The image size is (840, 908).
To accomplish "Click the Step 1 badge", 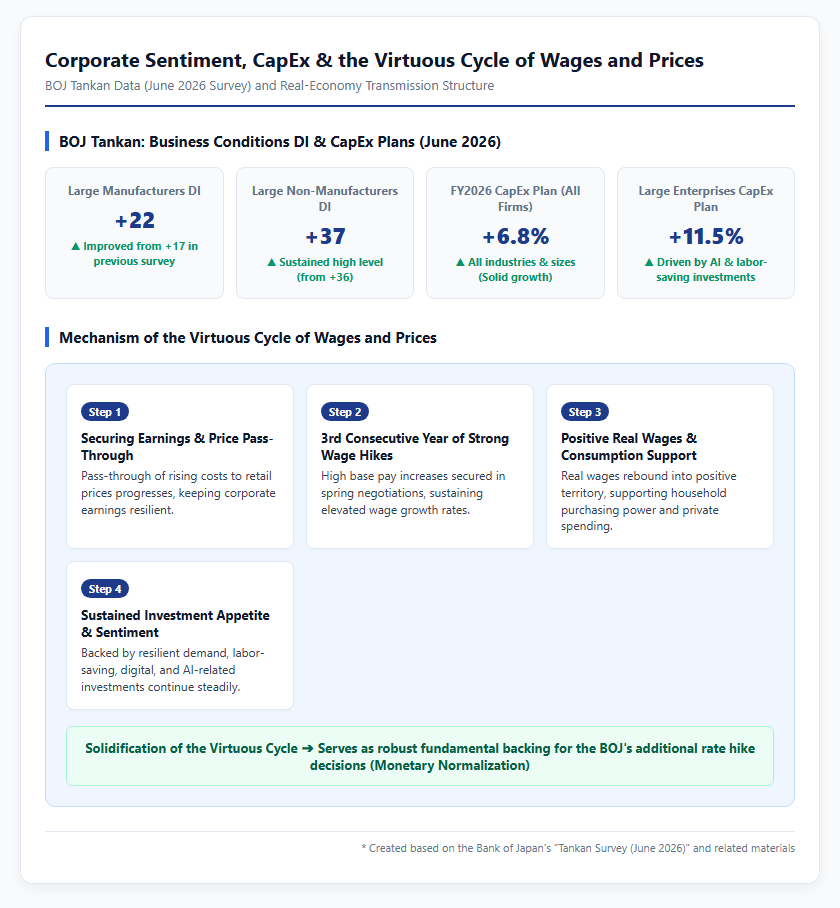I will [105, 412].
